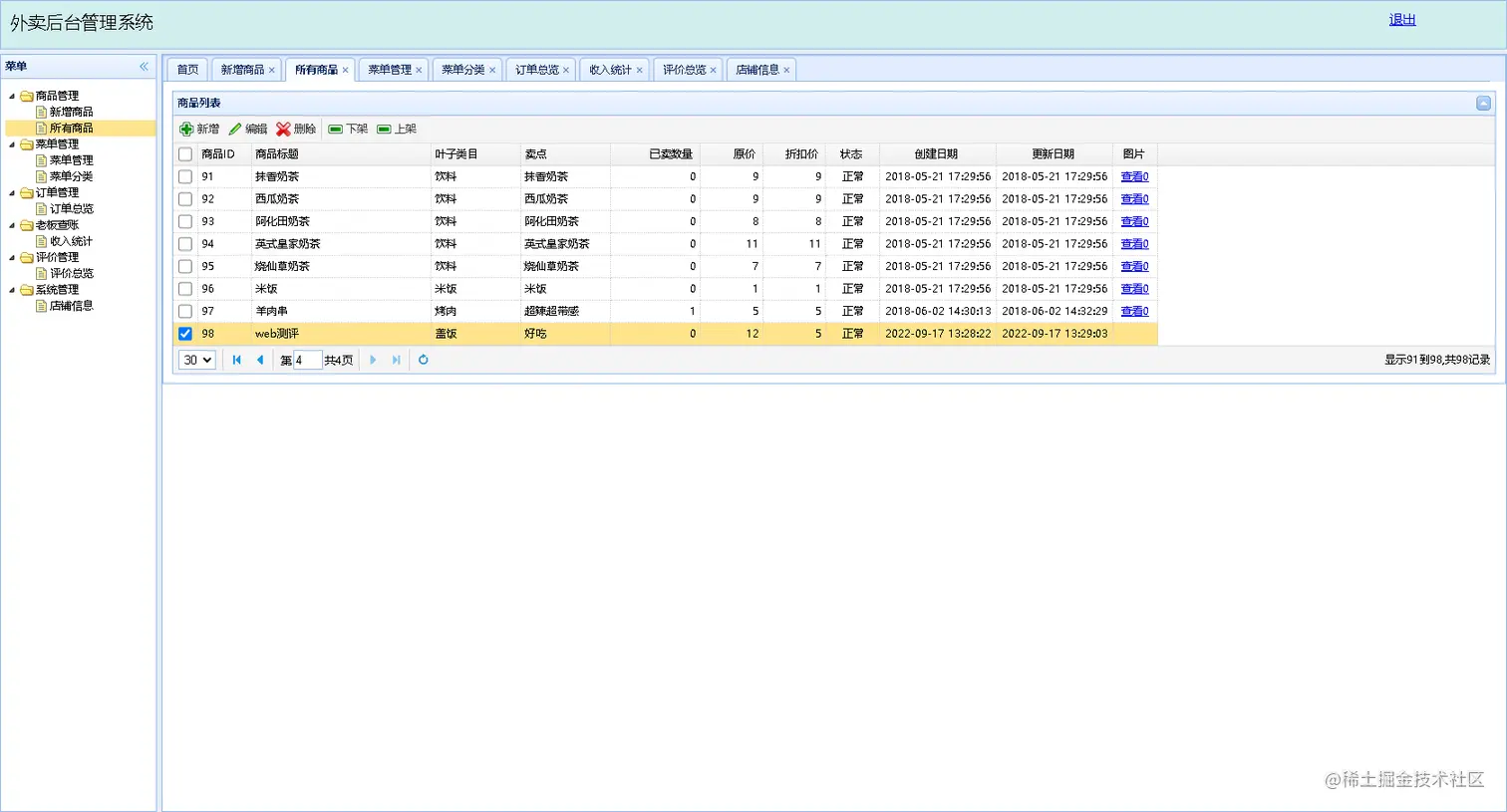Close the 收入统计 tab
The width and height of the screenshot is (1507, 812).
coord(639,70)
